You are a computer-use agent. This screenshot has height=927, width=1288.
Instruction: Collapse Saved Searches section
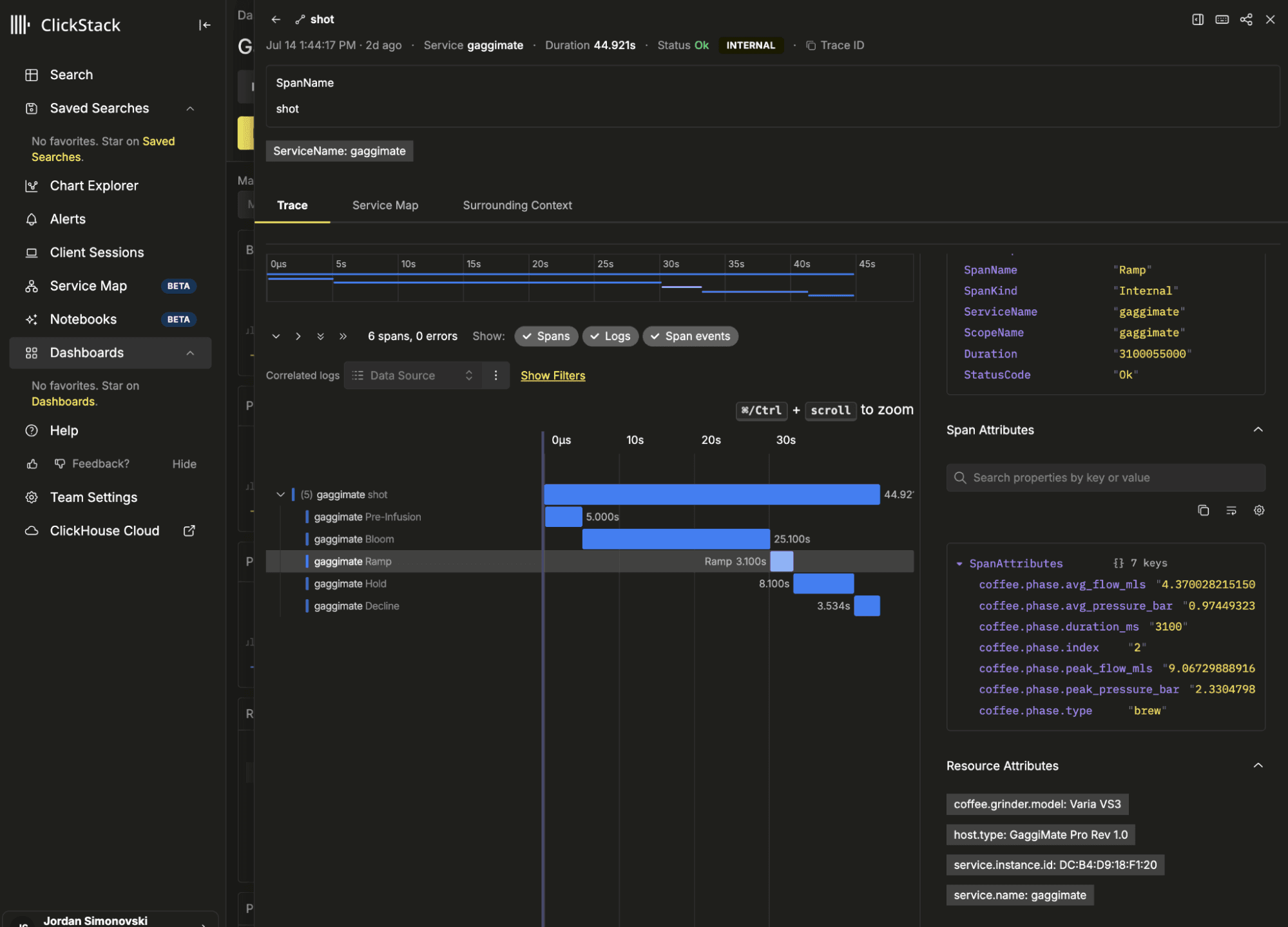(x=190, y=108)
